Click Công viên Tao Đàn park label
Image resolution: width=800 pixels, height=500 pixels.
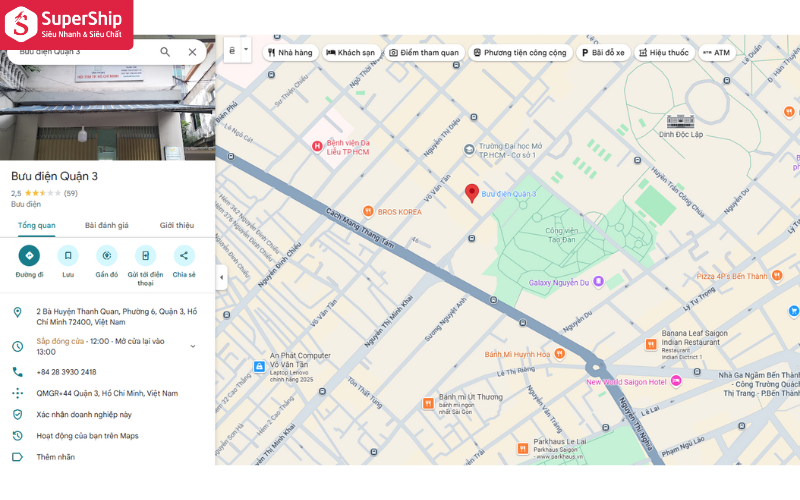(561, 235)
